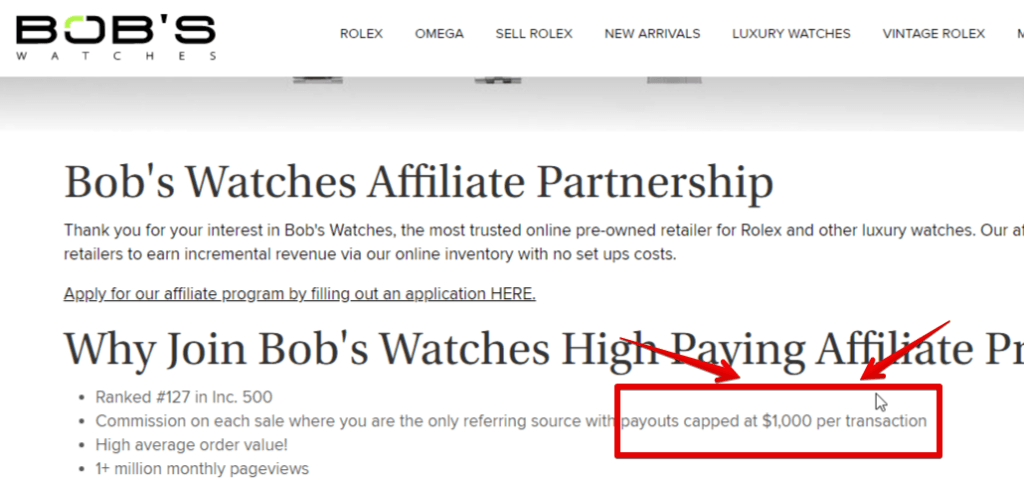Viewport: 1024px width, 482px height.
Task: Open VINTAGE ROLEX navigation item
Action: (933, 34)
